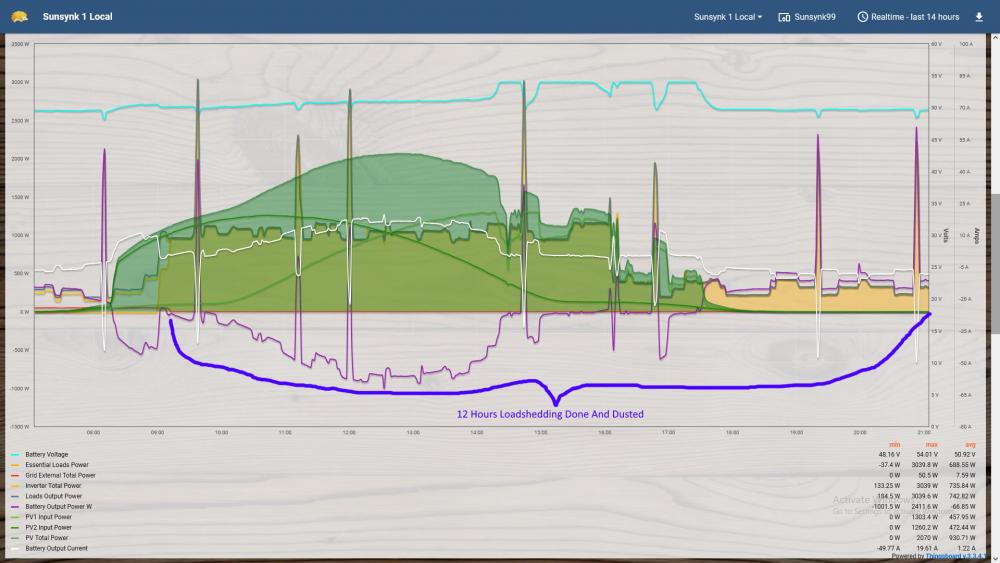Click the vertical scrollbar up arrow
This screenshot has width=1000, height=563.
pos(995,38)
